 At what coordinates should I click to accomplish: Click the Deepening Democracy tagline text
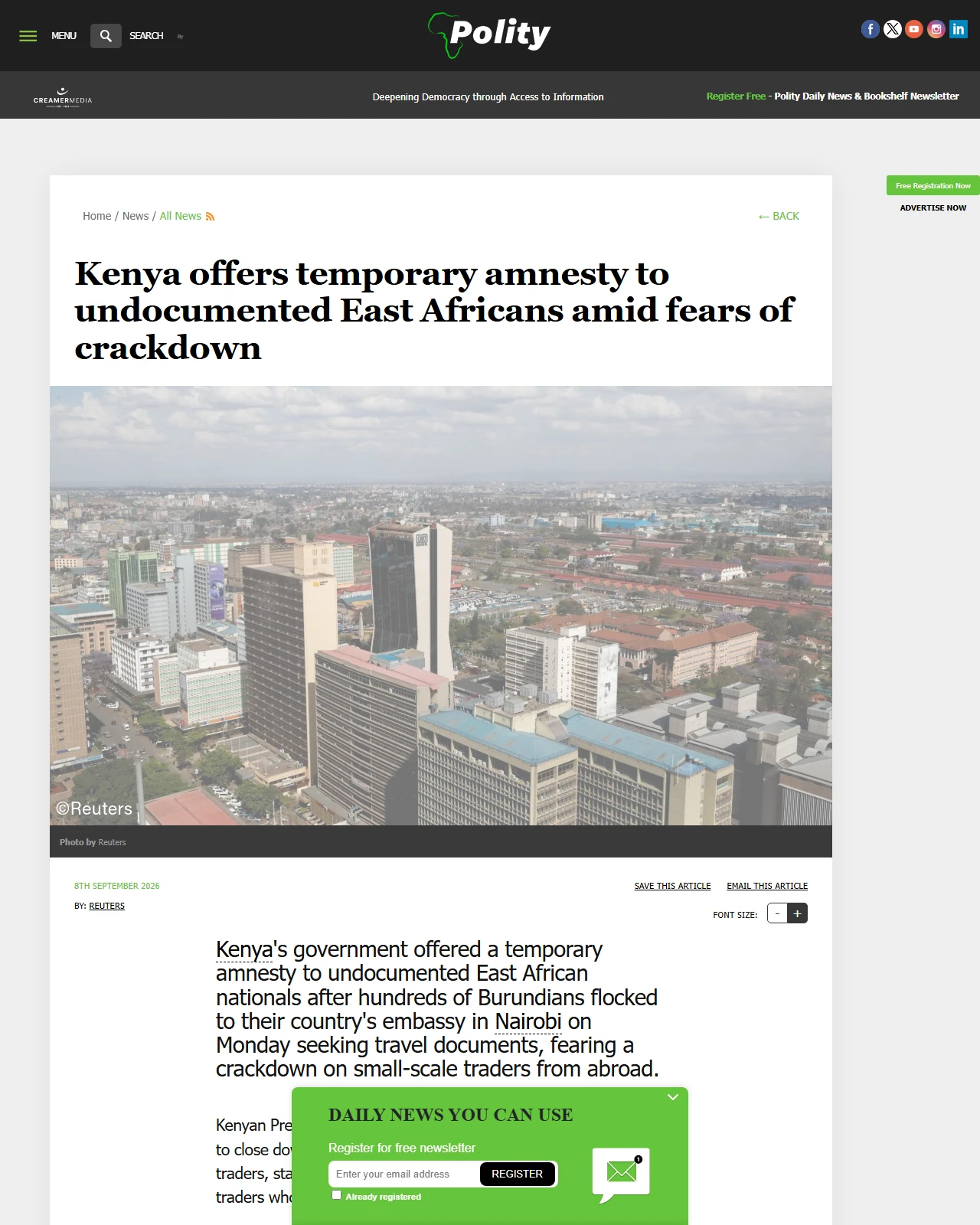(488, 96)
